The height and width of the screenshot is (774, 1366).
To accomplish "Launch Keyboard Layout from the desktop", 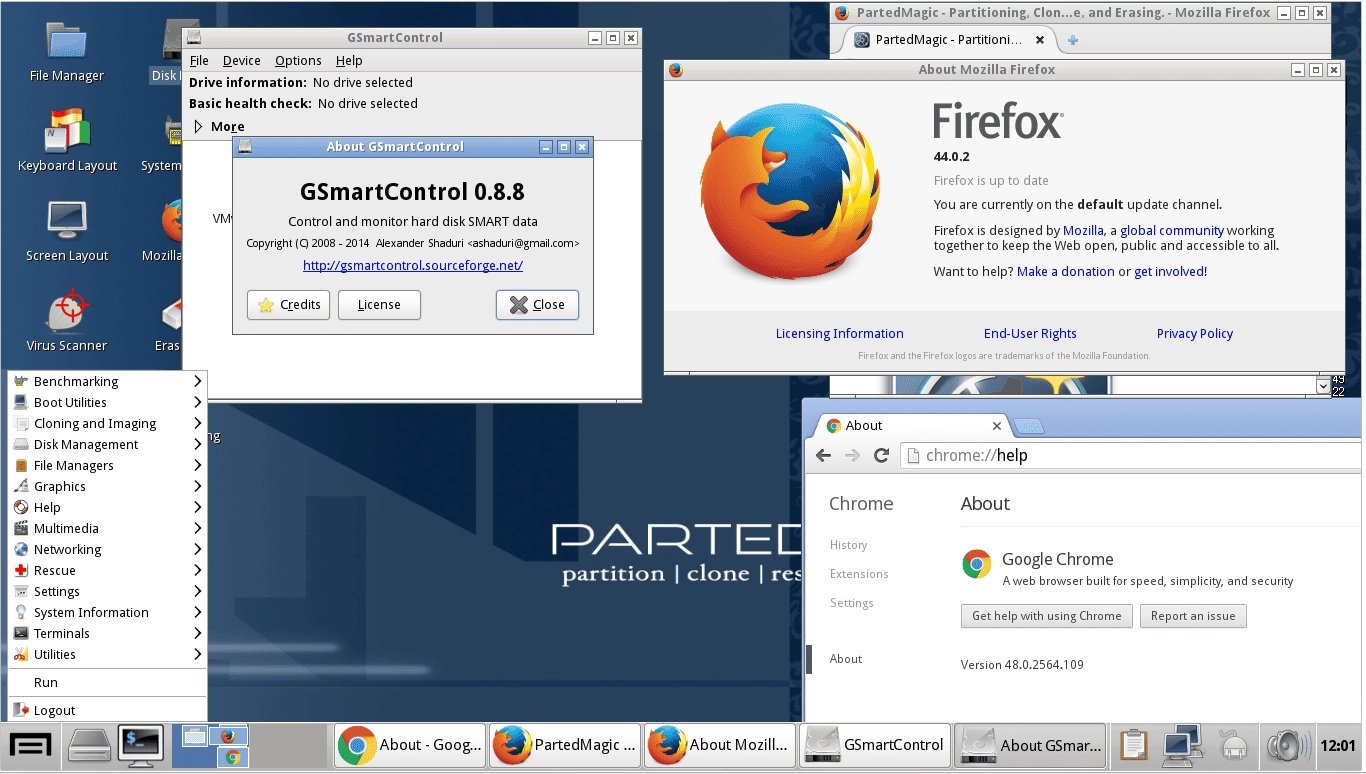I will click(x=67, y=140).
